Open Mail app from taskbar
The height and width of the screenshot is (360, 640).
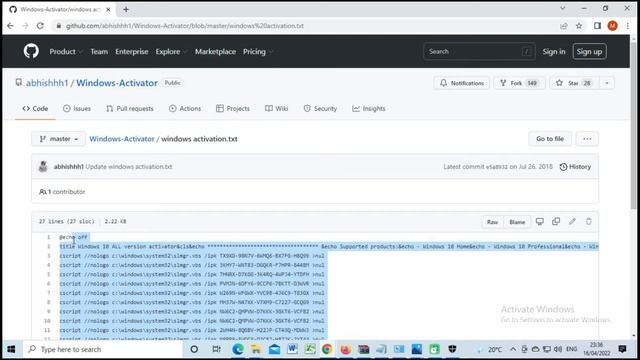pyautogui.click(x=274, y=349)
